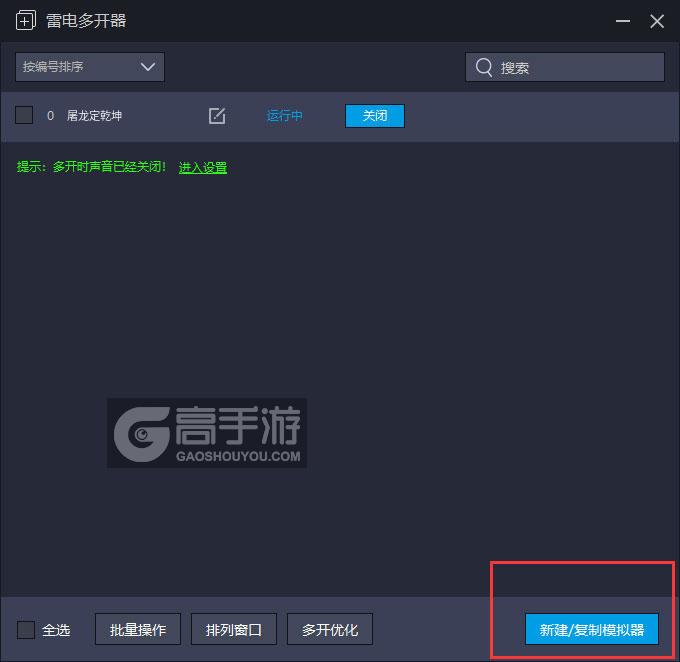680x662 pixels.
Task: Close the running emulator with 关闭
Action: click(375, 116)
